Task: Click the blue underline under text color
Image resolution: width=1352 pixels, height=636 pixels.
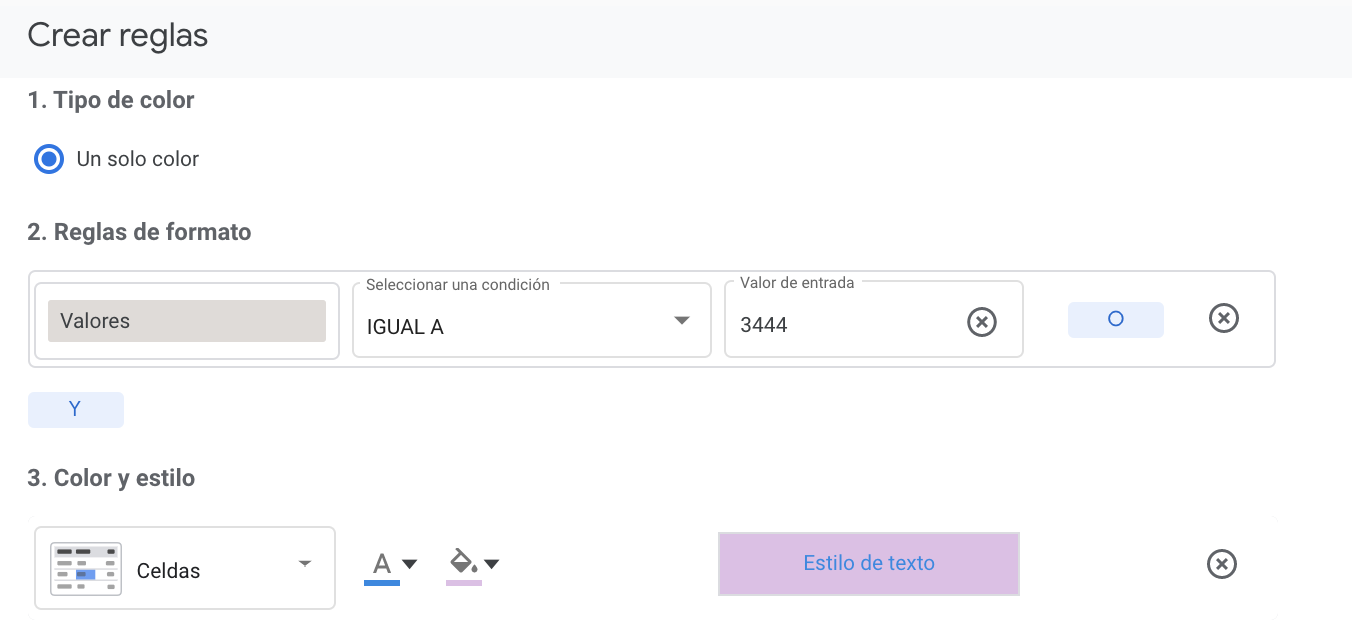Action: [381, 582]
